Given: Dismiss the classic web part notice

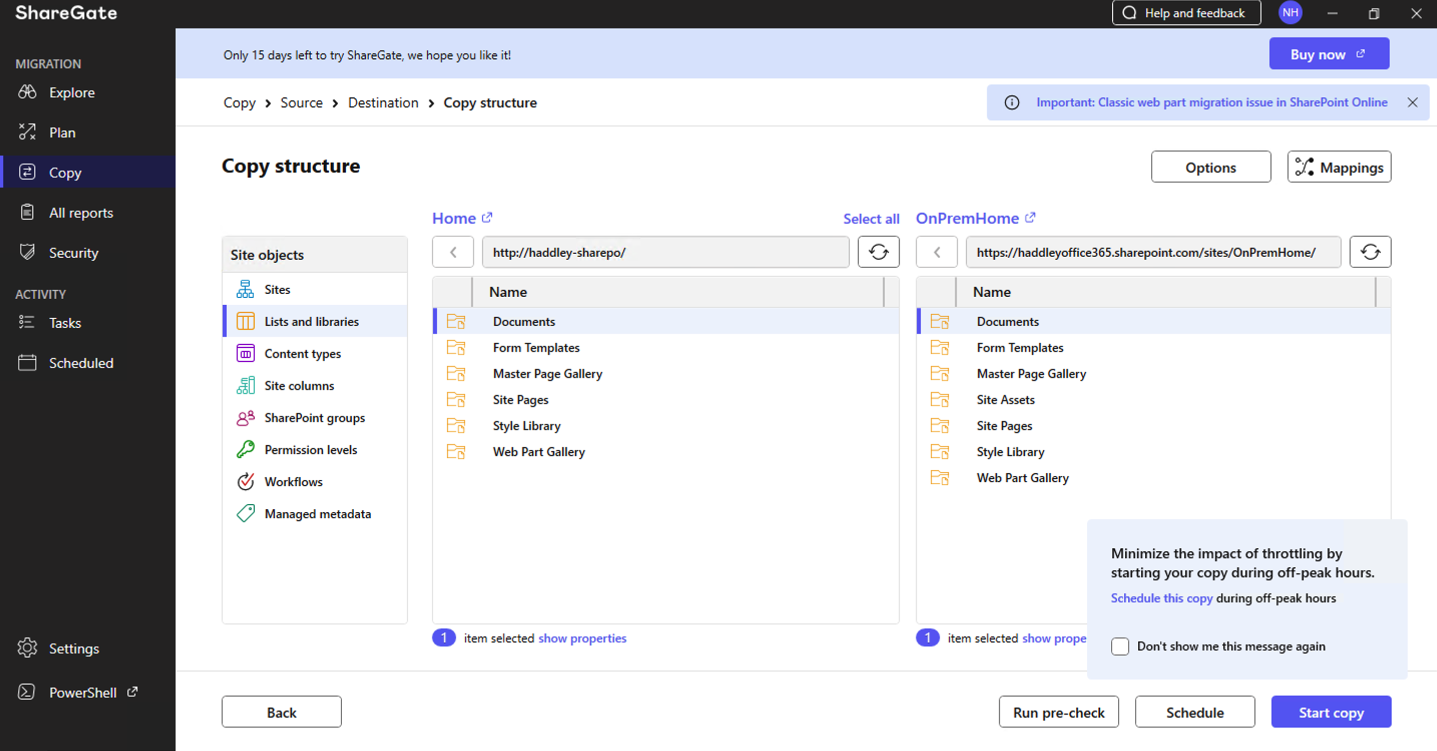Looking at the screenshot, I should 1412,102.
